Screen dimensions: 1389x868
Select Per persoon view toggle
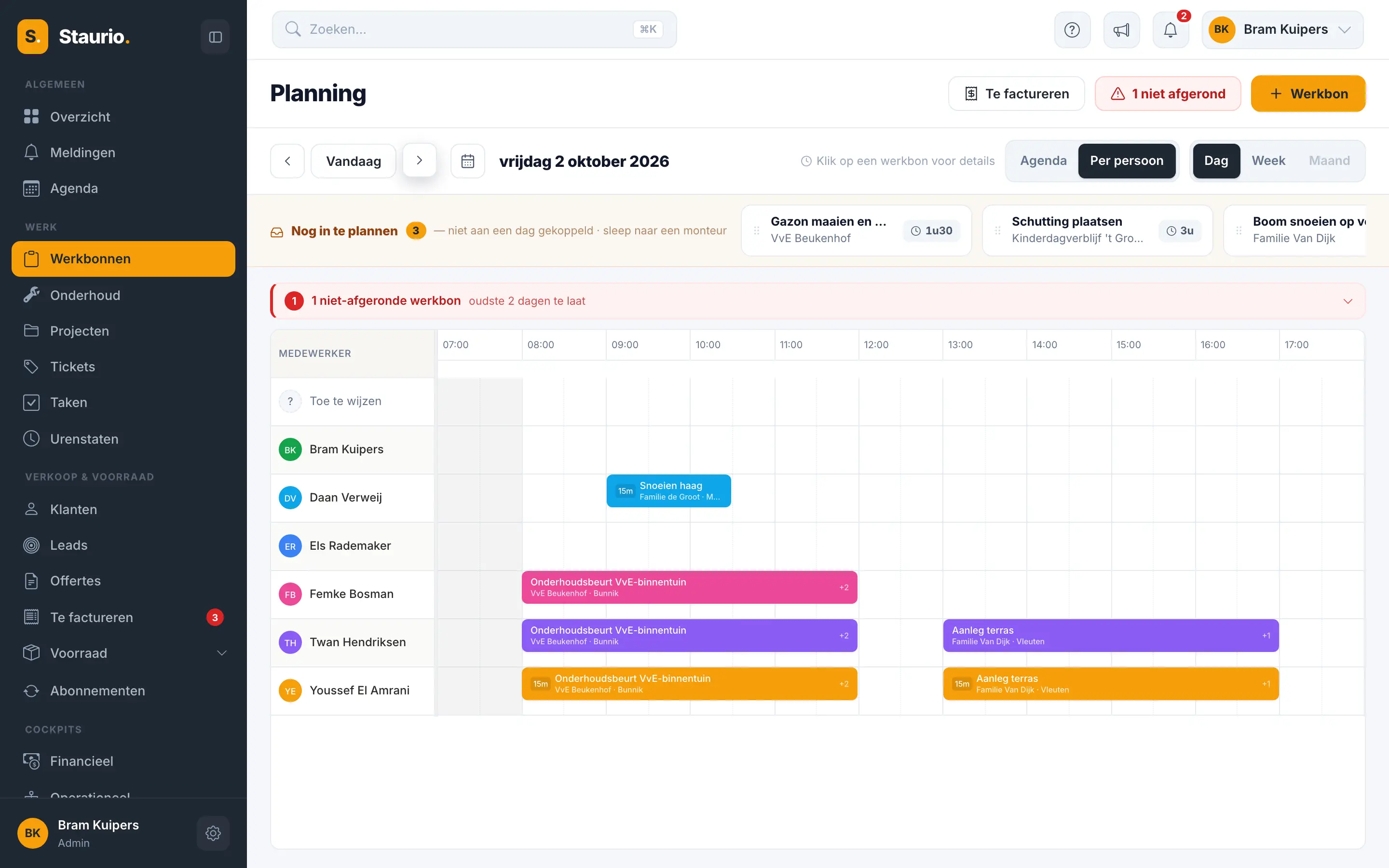[x=1126, y=161]
